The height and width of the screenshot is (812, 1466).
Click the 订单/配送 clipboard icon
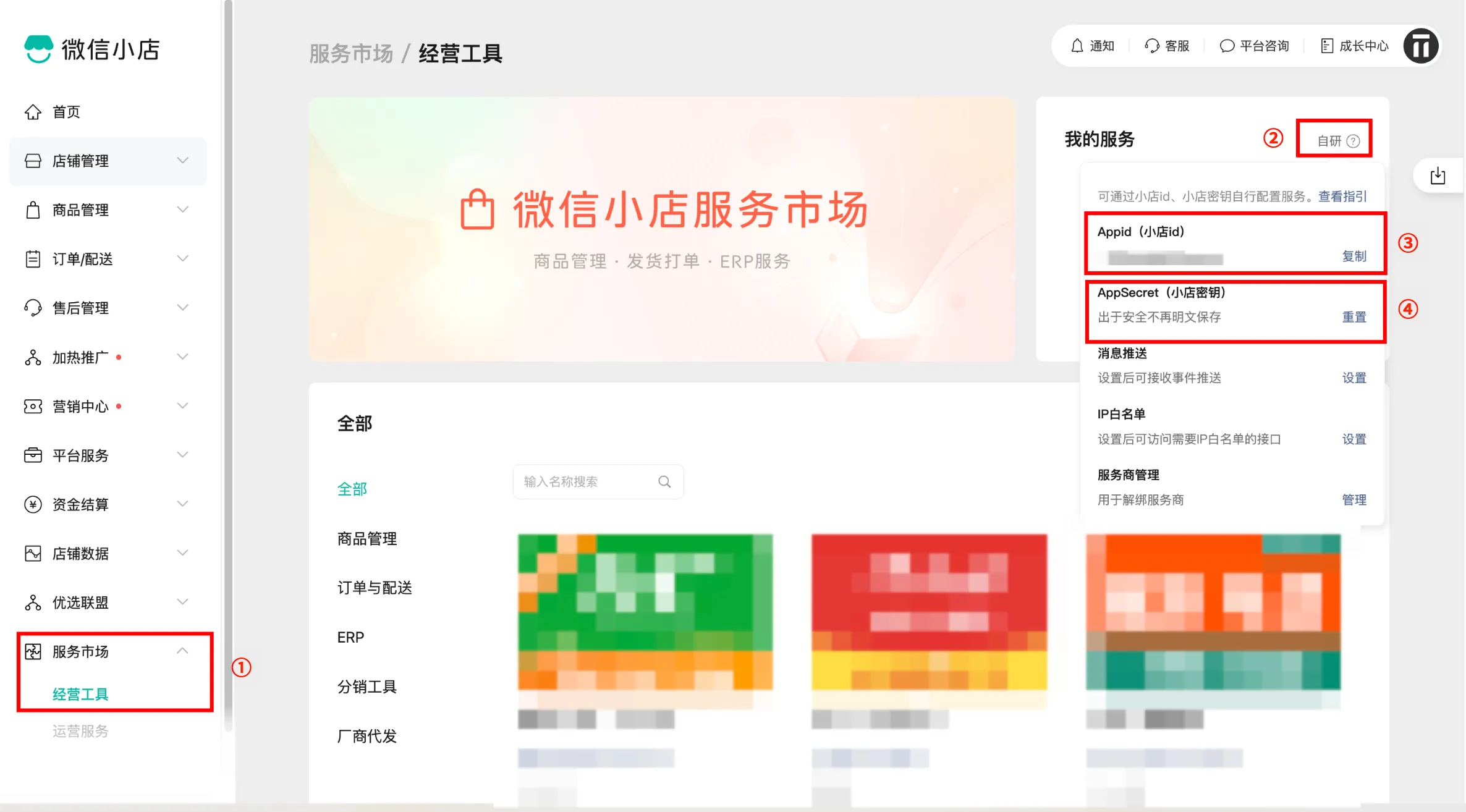pos(33,259)
